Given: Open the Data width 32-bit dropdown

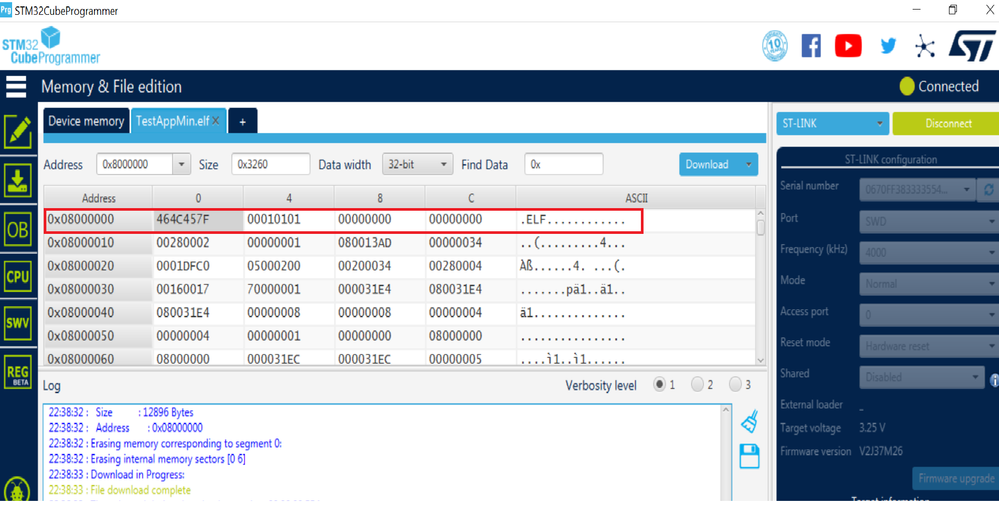Looking at the screenshot, I should coord(417,164).
